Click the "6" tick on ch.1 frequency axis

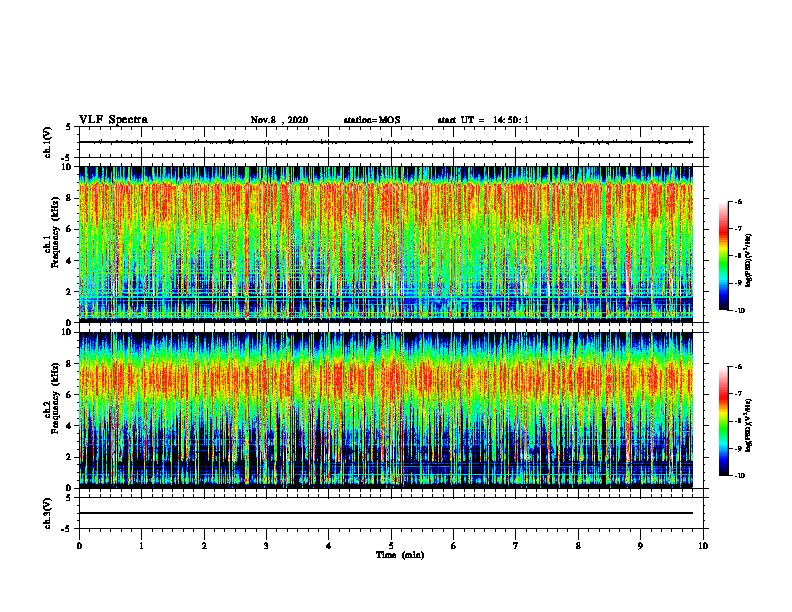[x=70, y=229]
